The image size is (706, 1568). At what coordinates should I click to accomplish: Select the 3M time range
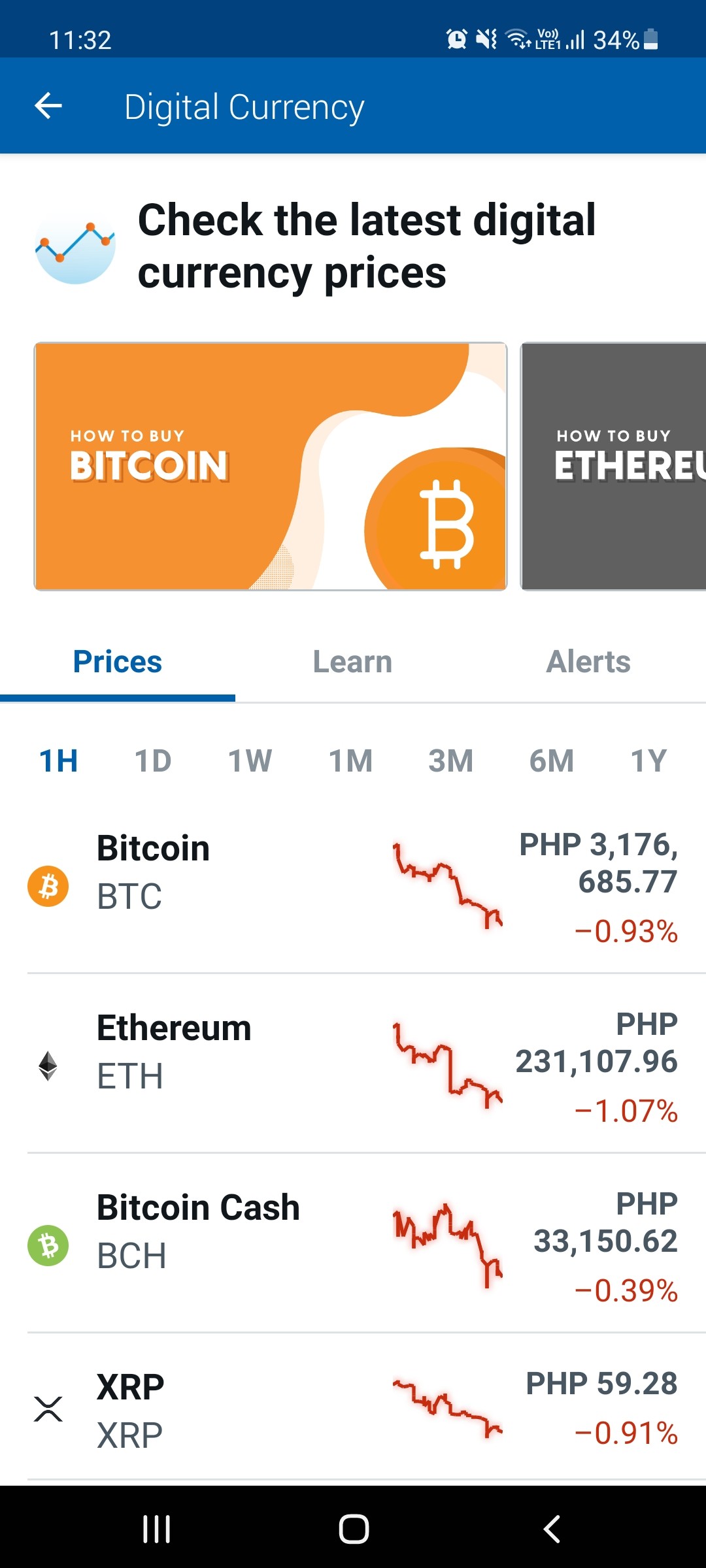451,761
